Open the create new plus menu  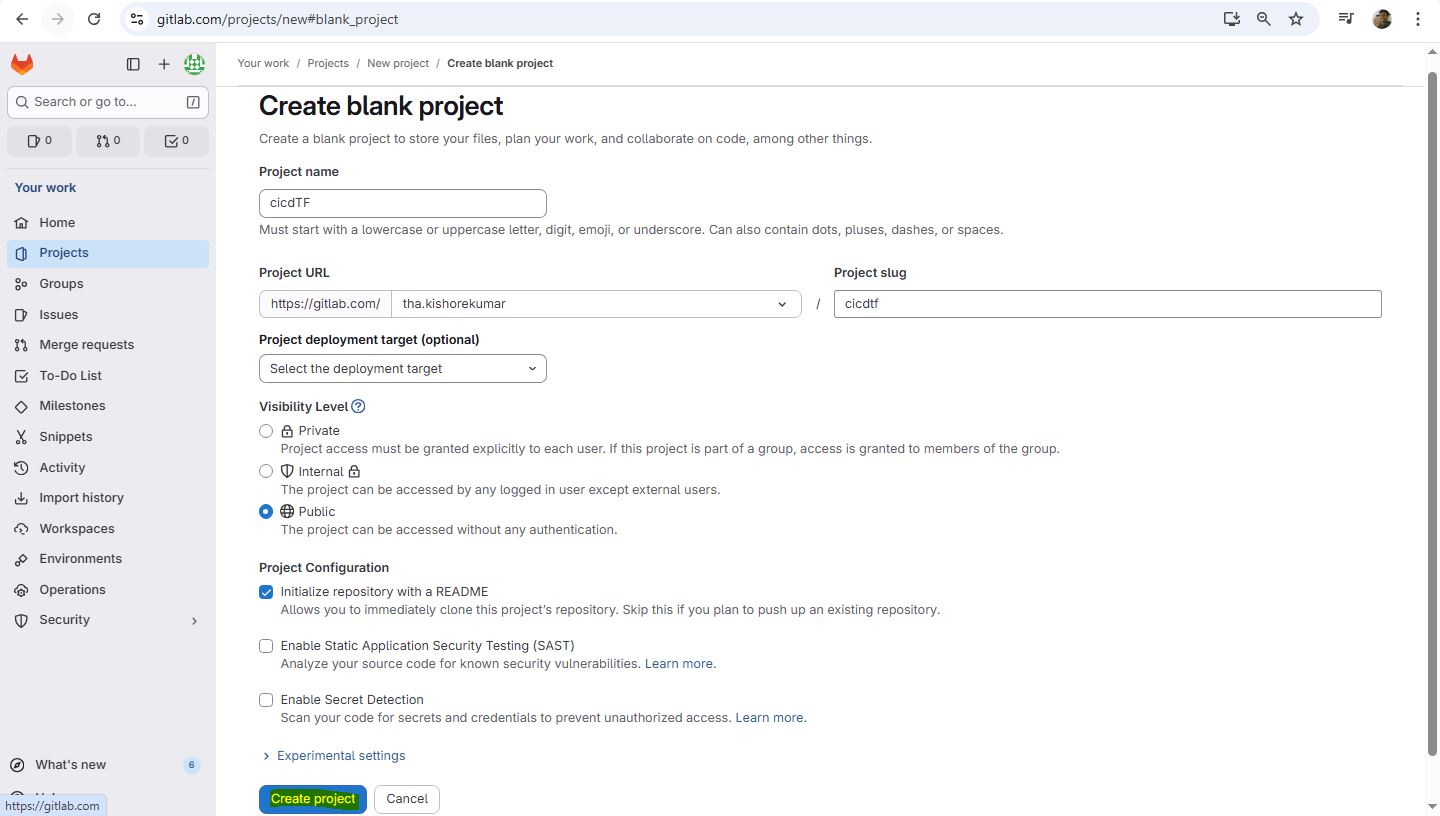(164, 64)
